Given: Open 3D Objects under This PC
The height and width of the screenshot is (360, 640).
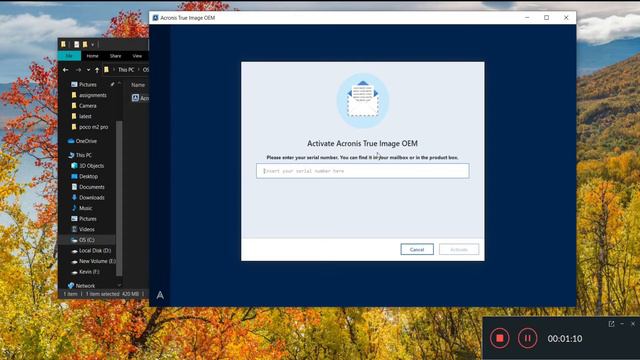Looking at the screenshot, I should pyautogui.click(x=91, y=166).
